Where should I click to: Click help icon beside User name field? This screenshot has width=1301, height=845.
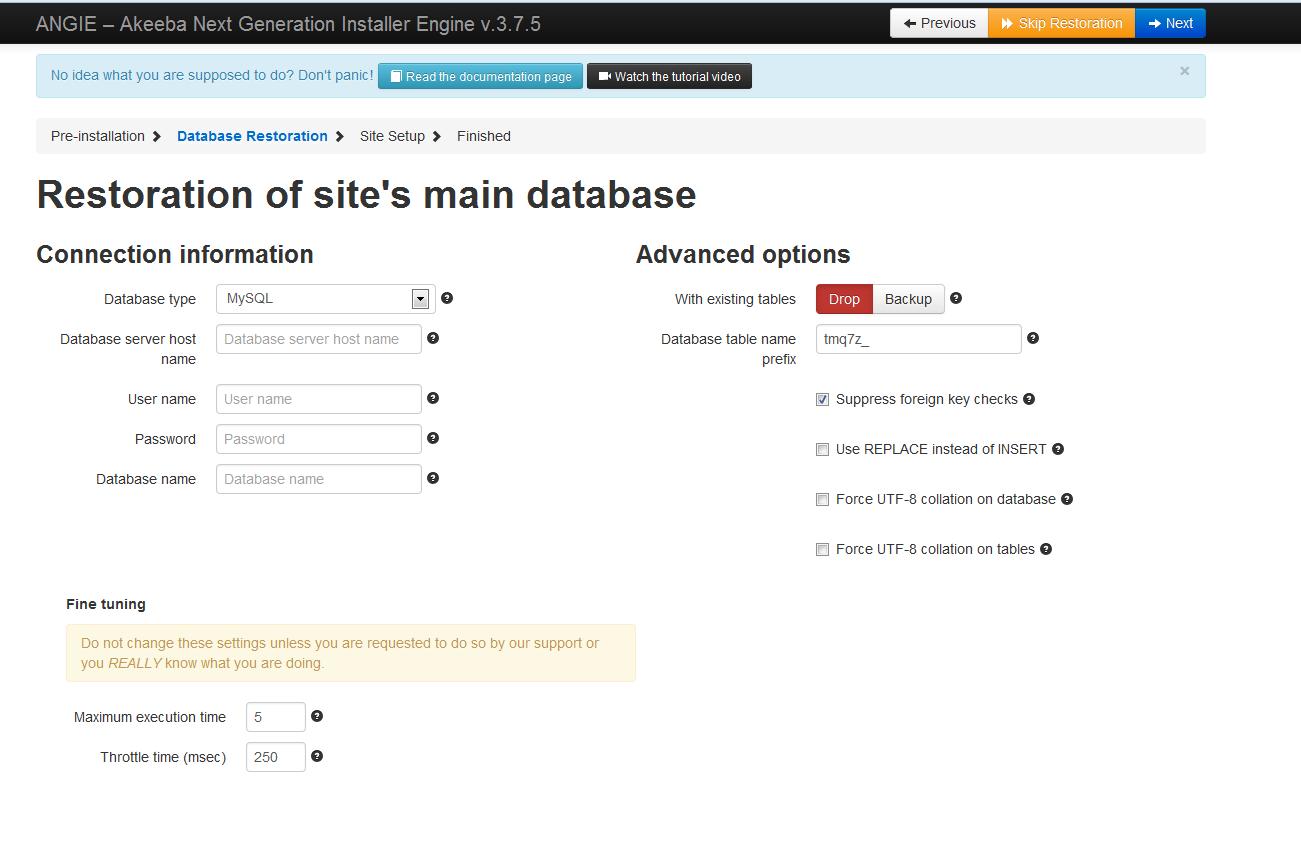pyautogui.click(x=433, y=398)
